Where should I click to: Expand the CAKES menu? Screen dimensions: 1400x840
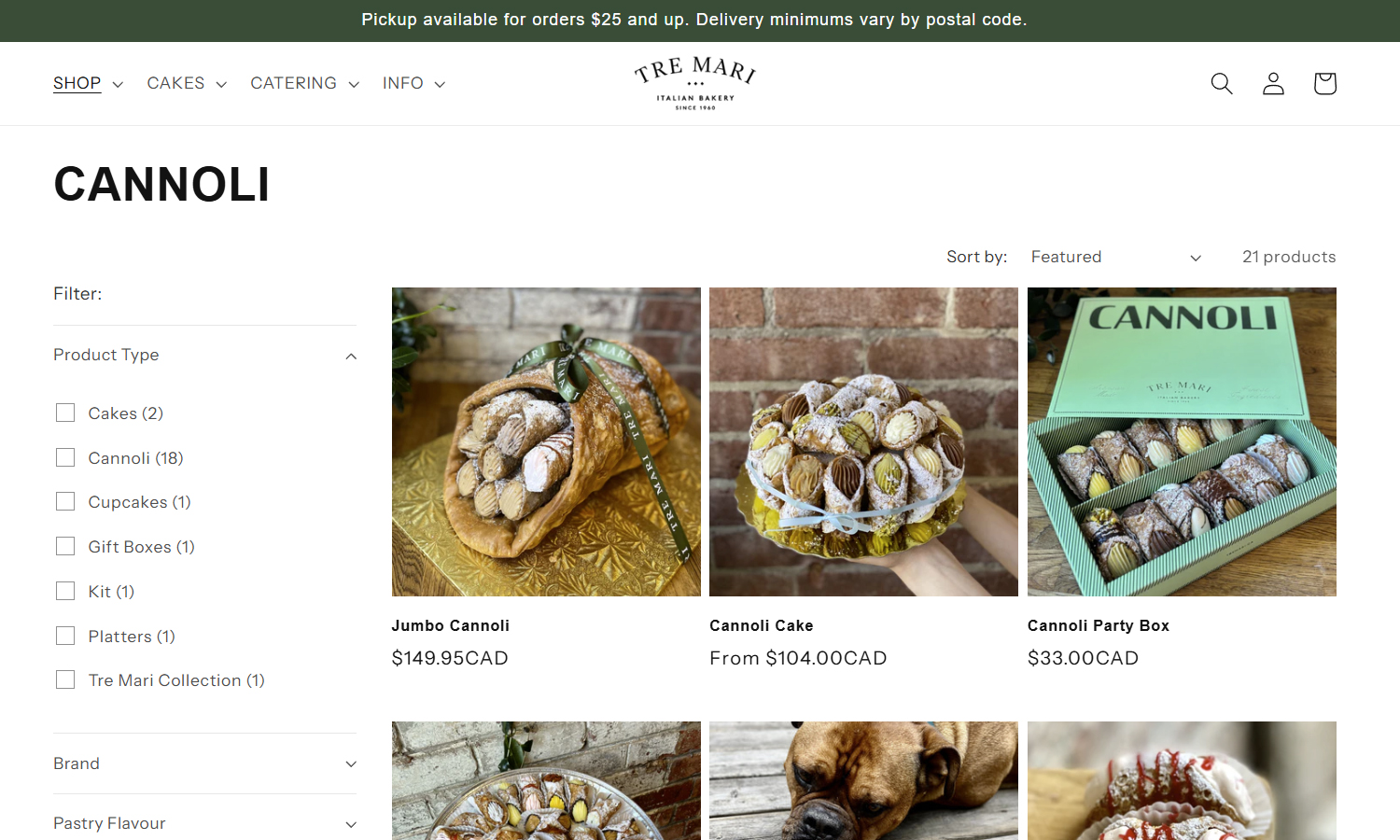click(x=187, y=84)
